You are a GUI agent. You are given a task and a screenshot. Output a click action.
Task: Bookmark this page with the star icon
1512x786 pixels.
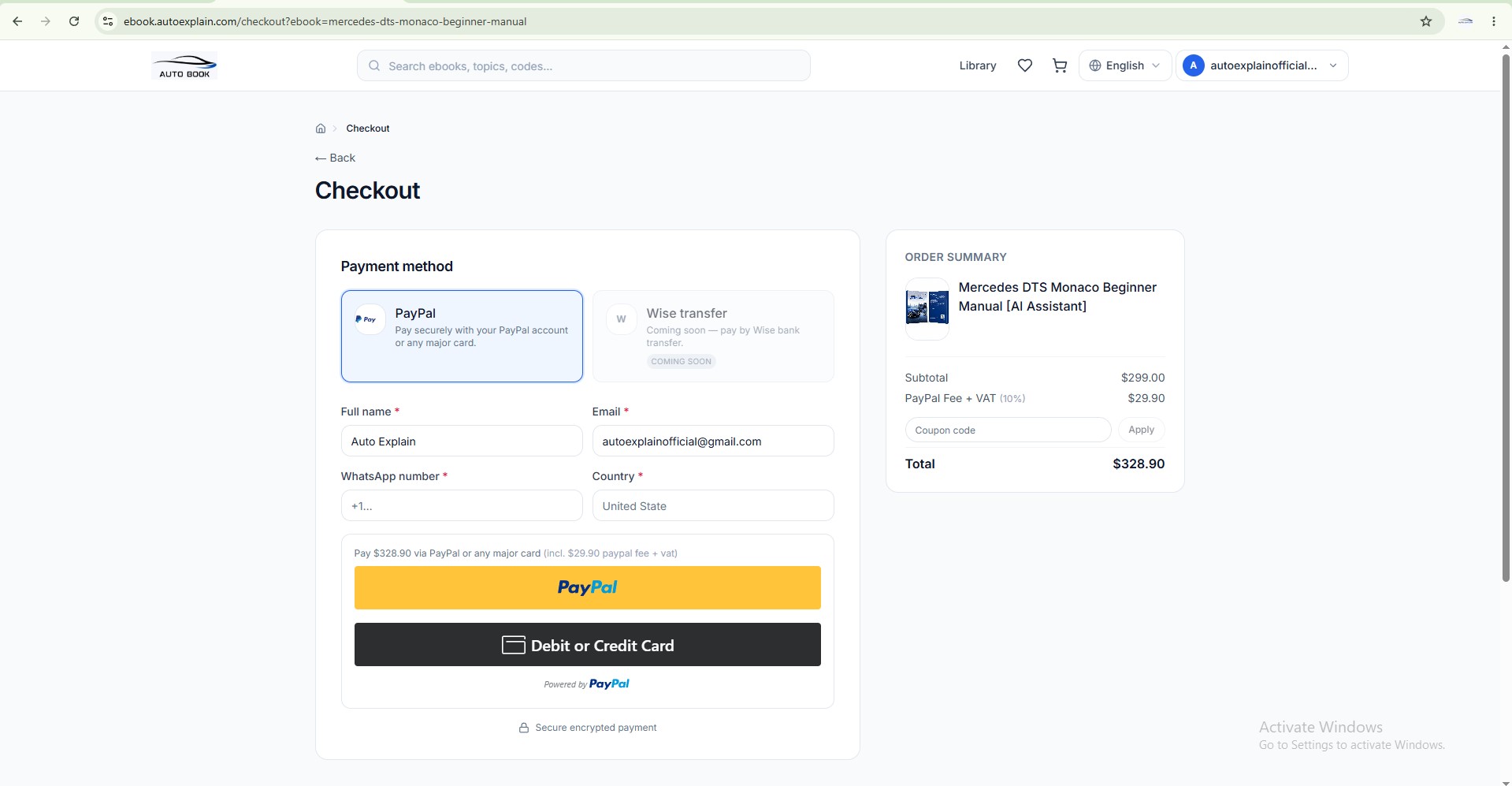[1426, 21]
